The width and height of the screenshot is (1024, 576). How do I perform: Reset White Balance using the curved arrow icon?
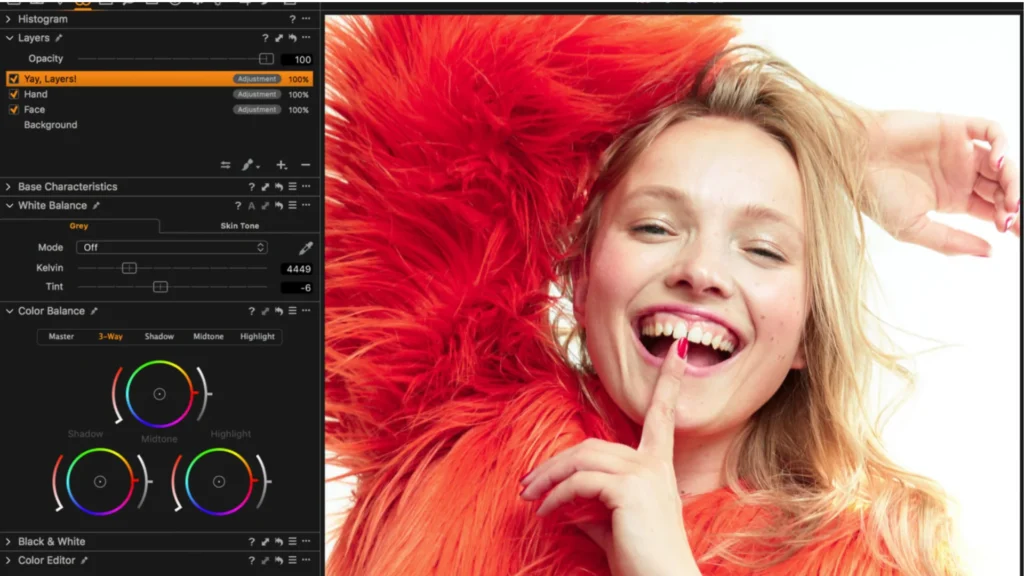pyautogui.click(x=280, y=205)
